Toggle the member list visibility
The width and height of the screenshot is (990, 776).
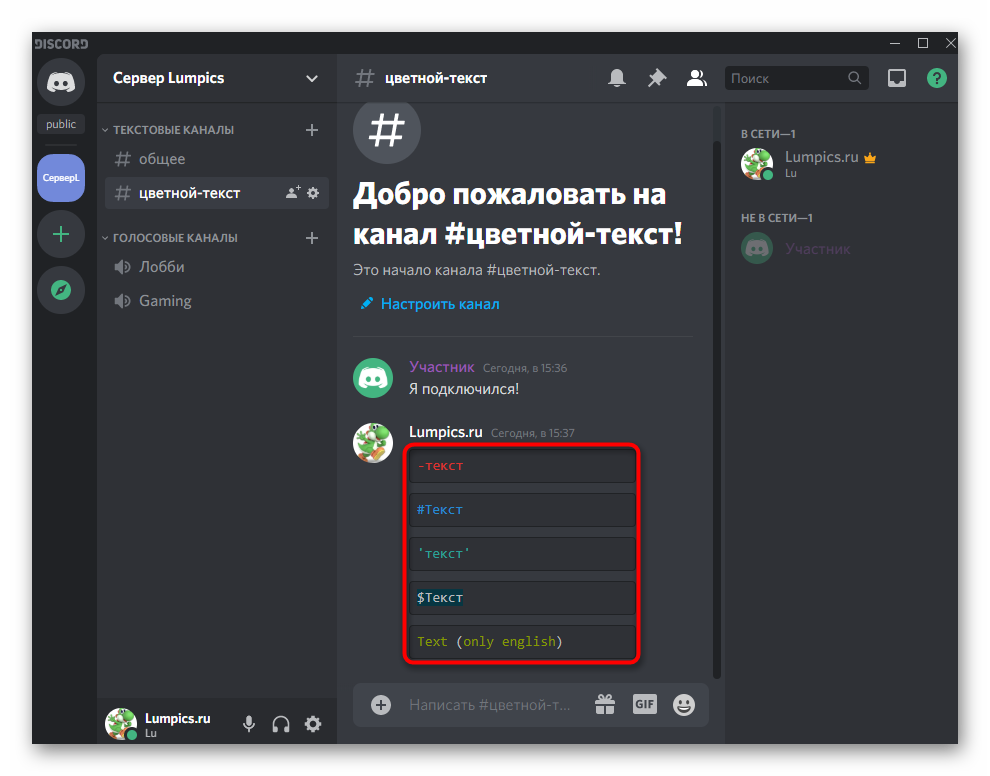coord(697,78)
